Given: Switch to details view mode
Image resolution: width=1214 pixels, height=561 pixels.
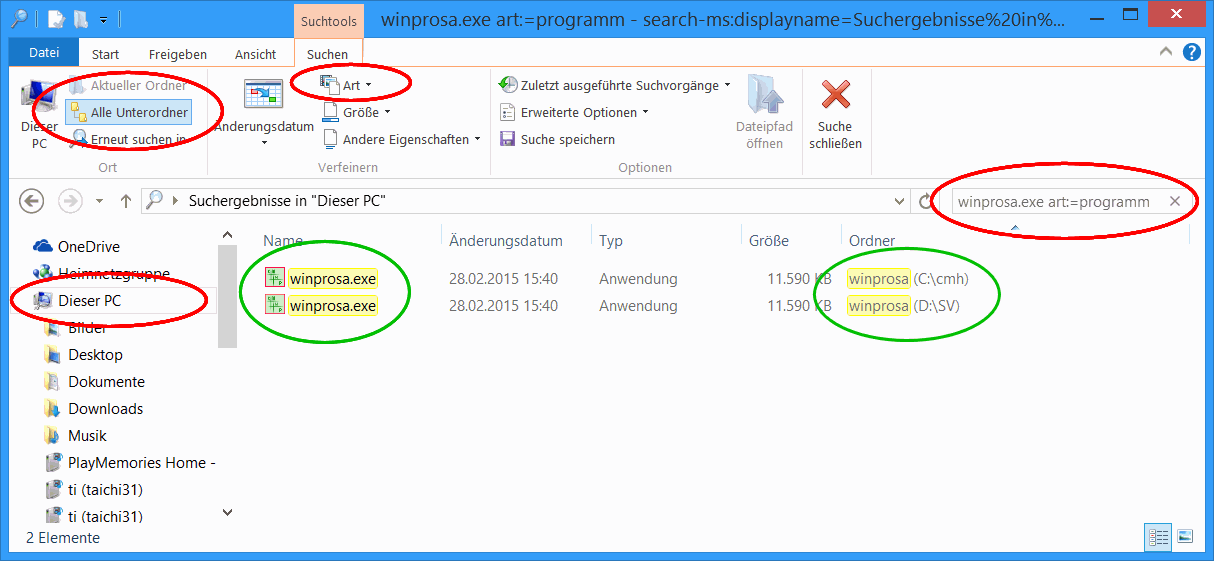Looking at the screenshot, I should pos(1159,536).
